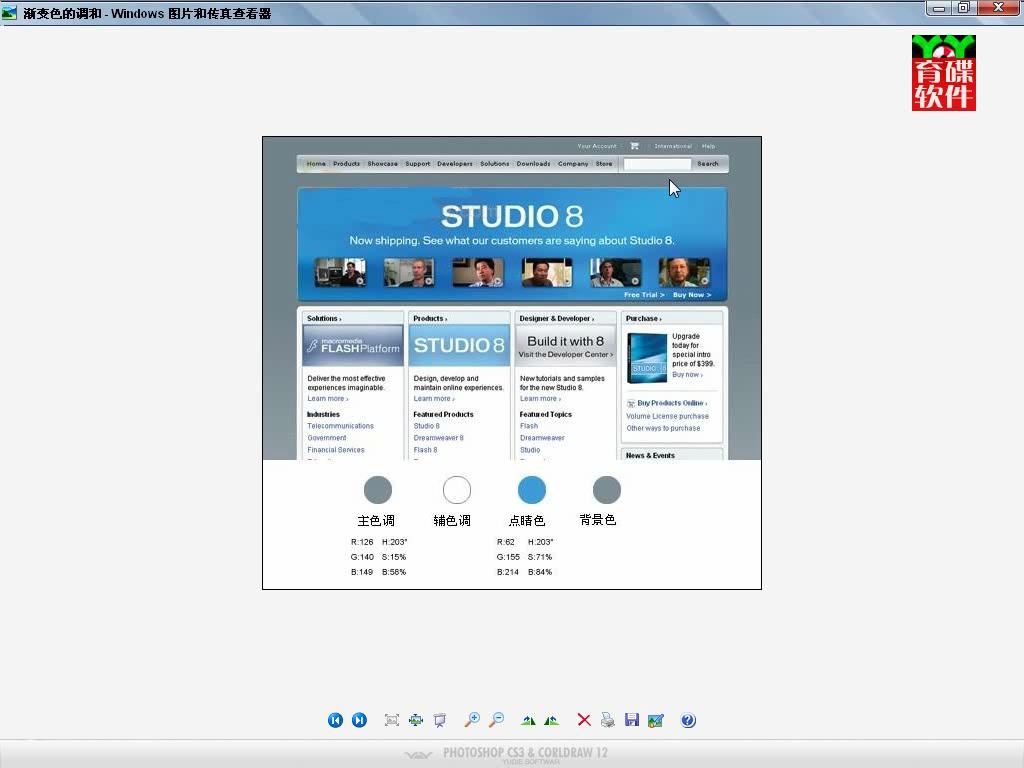Click the Telecommunications link under Industries

[x=340, y=426]
